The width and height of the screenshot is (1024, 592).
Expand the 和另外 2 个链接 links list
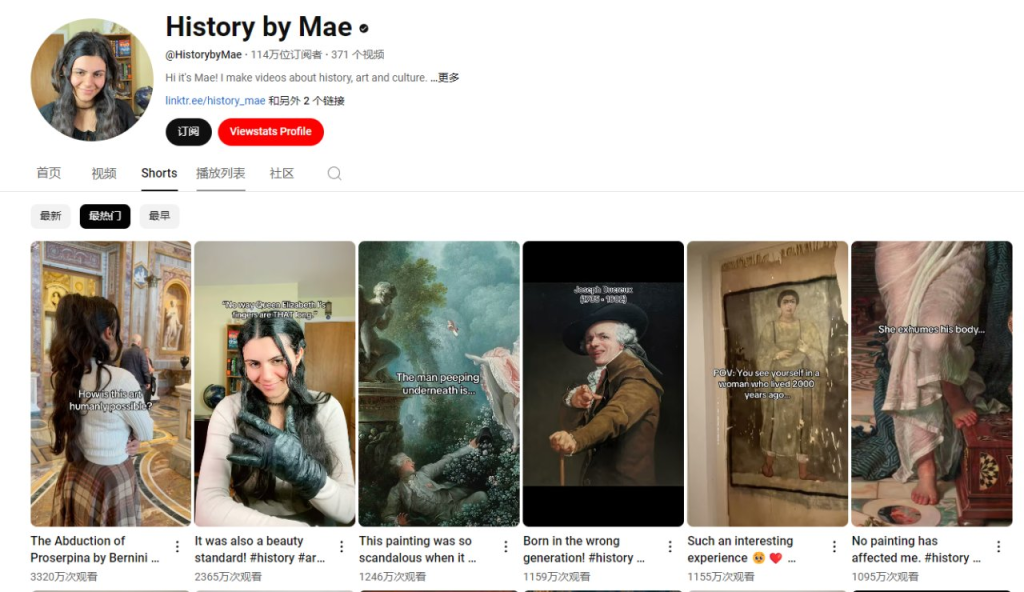point(306,101)
